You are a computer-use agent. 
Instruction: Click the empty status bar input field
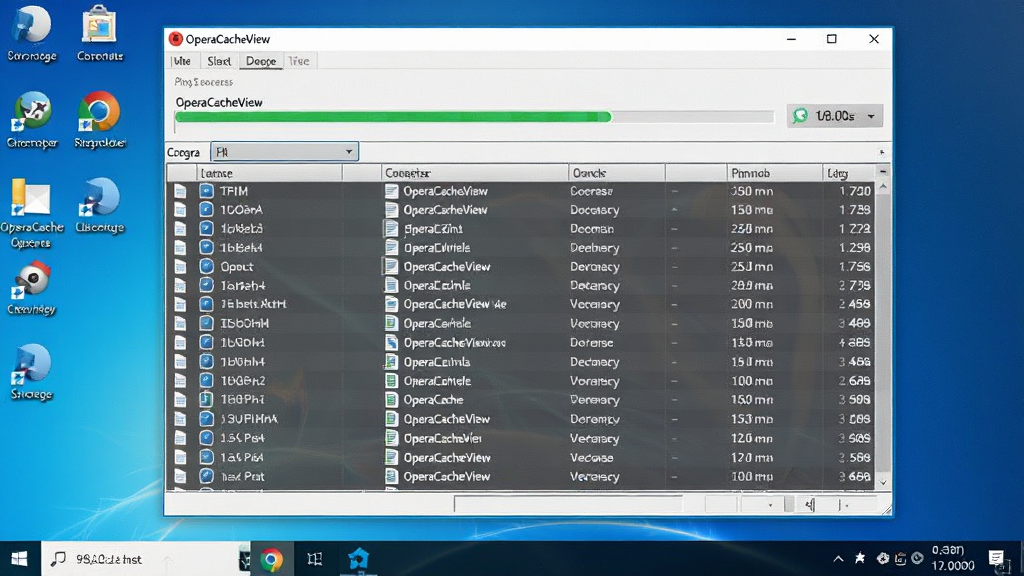[x=568, y=505]
